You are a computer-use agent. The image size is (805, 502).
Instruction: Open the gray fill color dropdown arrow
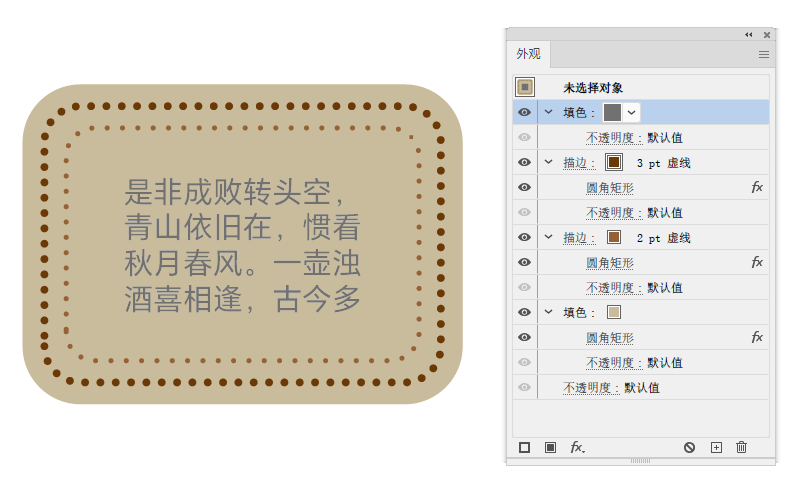pos(631,112)
